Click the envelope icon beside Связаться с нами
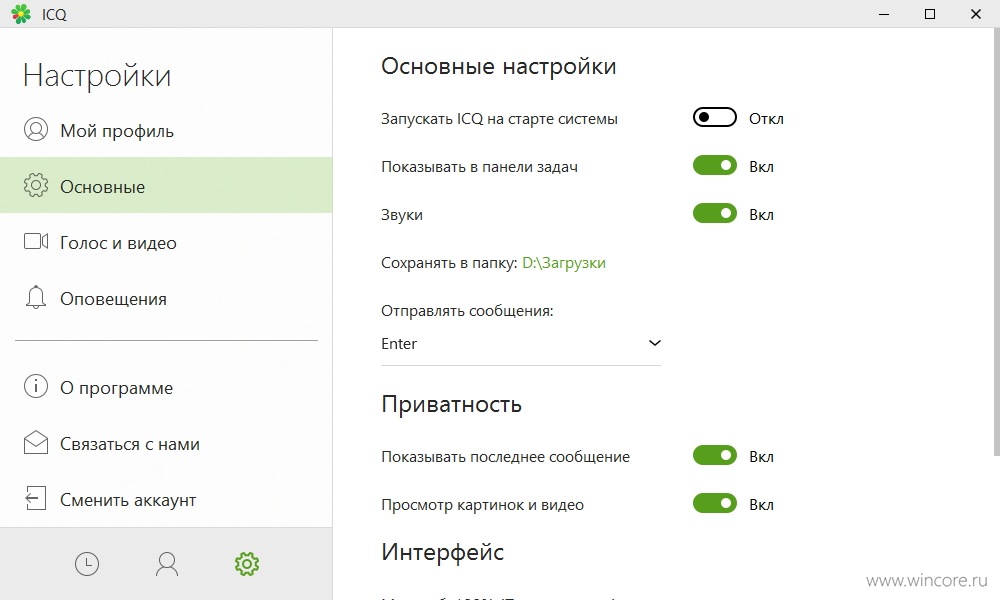 pyautogui.click(x=36, y=443)
